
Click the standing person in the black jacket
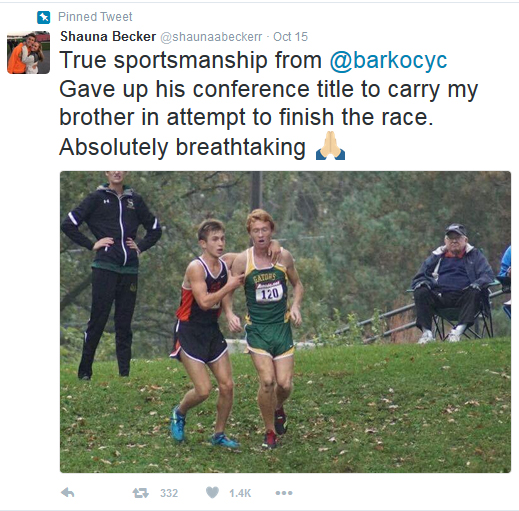[111, 275]
